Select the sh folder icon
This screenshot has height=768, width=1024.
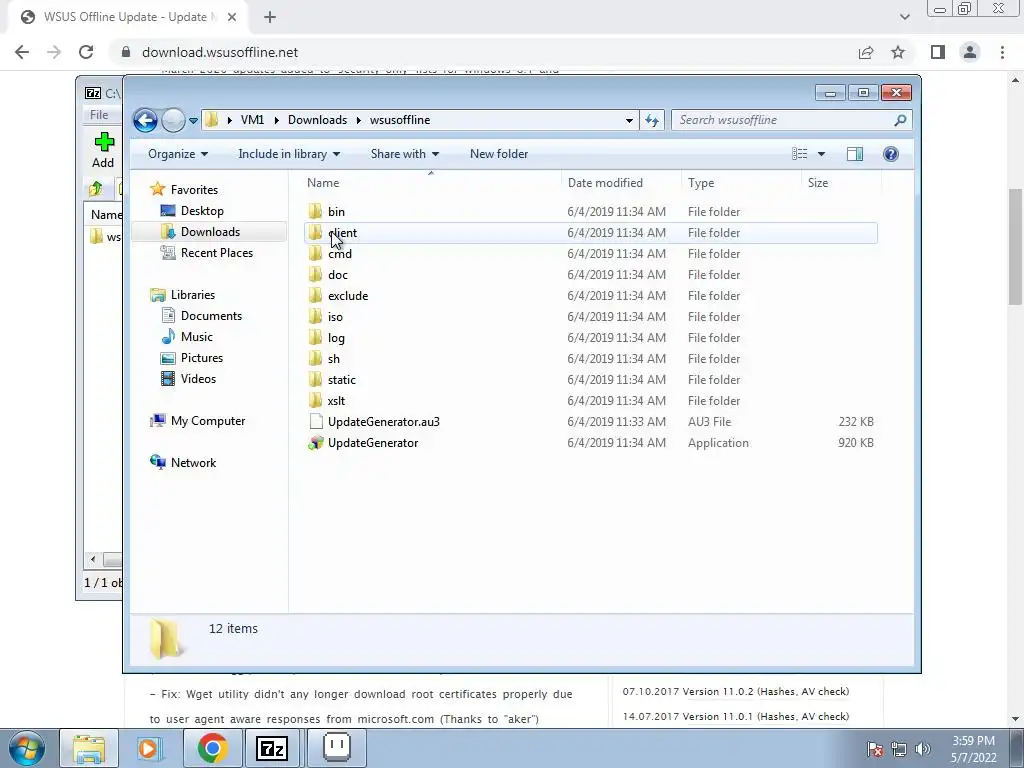[x=315, y=359]
